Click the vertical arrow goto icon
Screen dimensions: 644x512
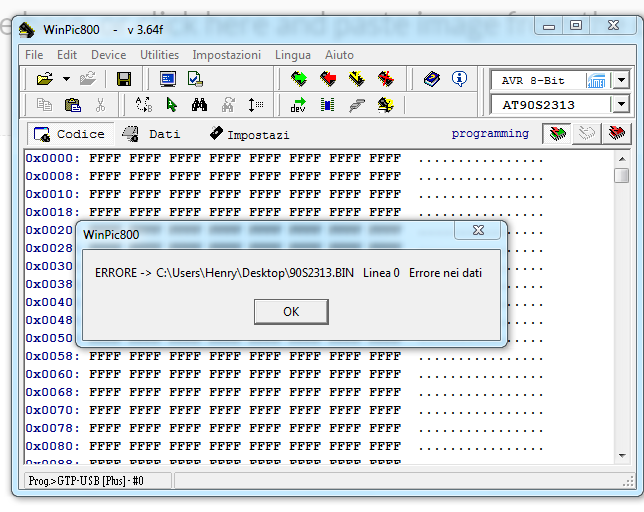tap(255, 105)
